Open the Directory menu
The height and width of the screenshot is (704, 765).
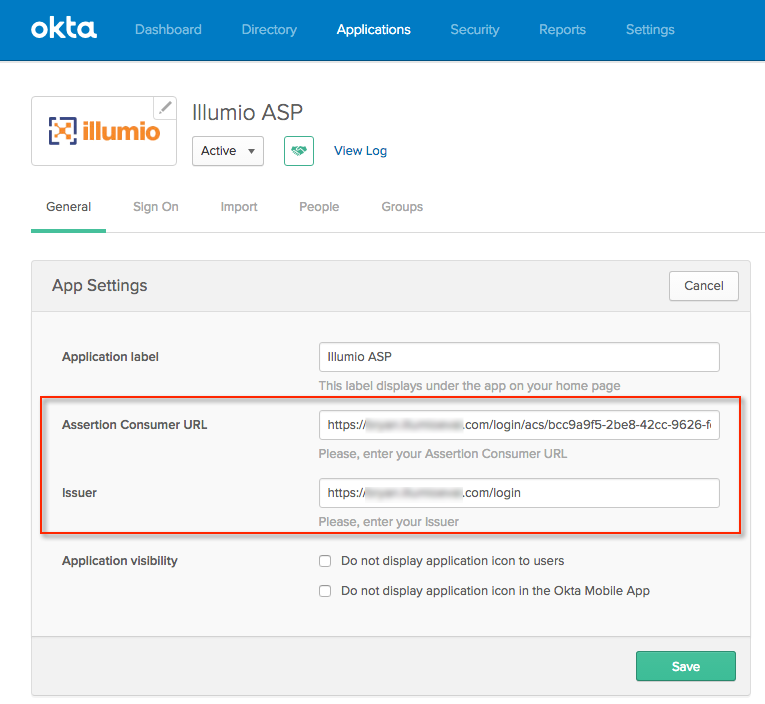[269, 30]
